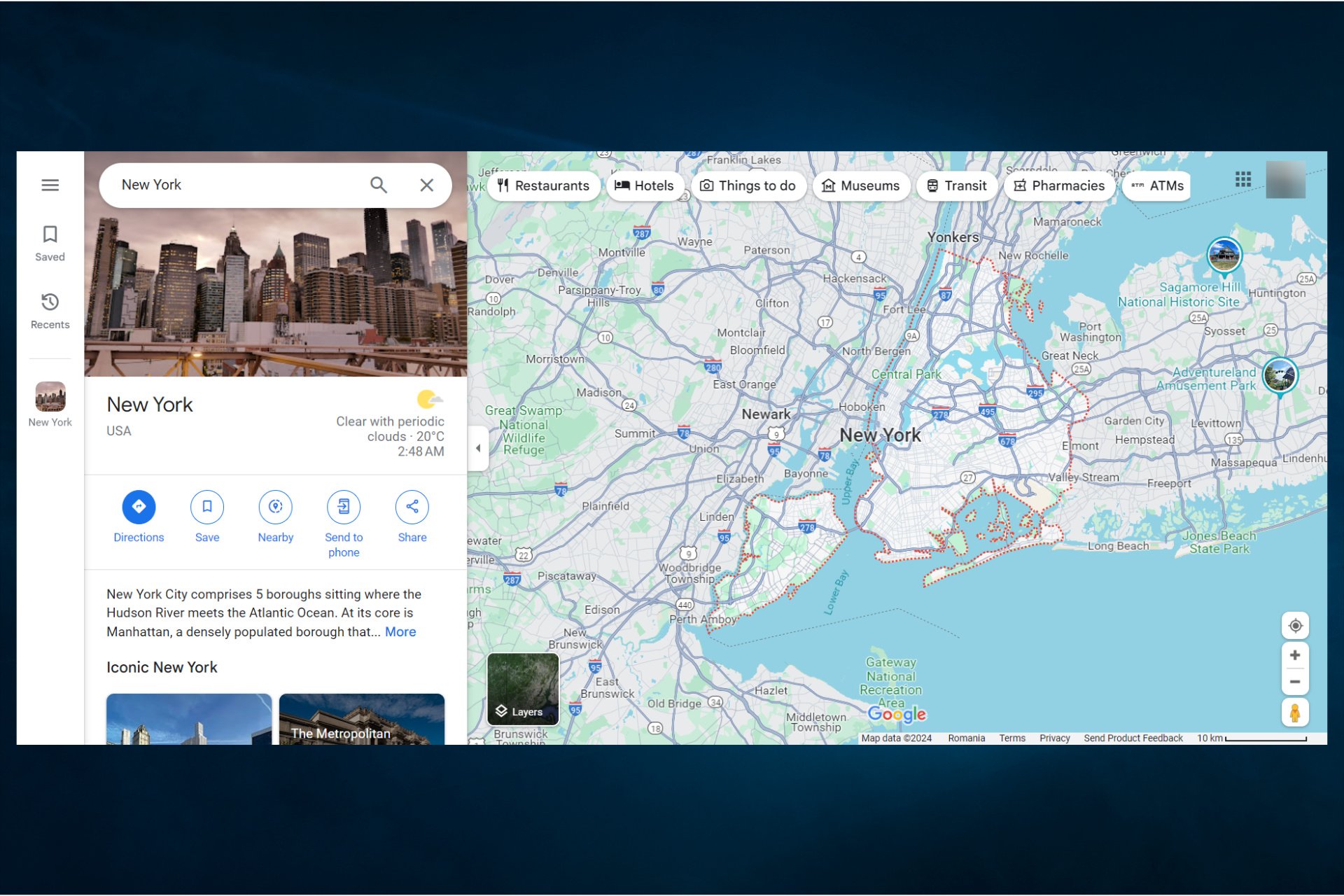Viewport: 1344px width, 896px height.
Task: Click the Yonkers label on map
Action: (x=953, y=237)
